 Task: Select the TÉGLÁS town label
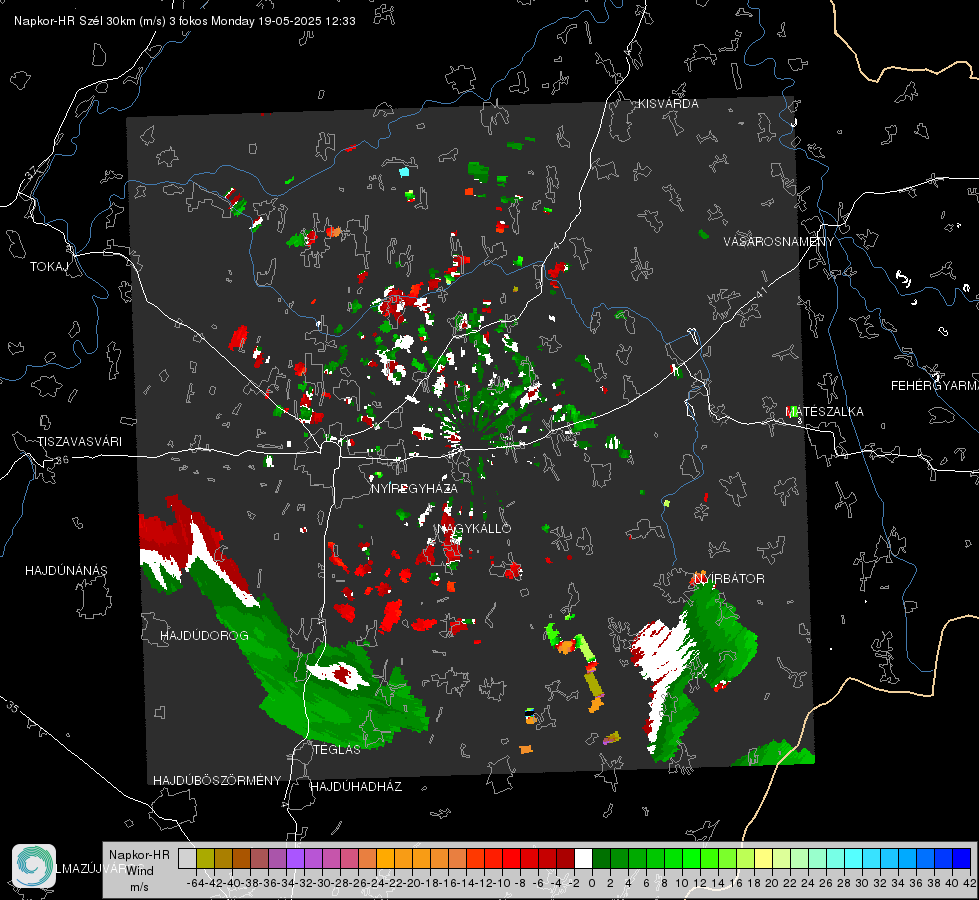[337, 749]
